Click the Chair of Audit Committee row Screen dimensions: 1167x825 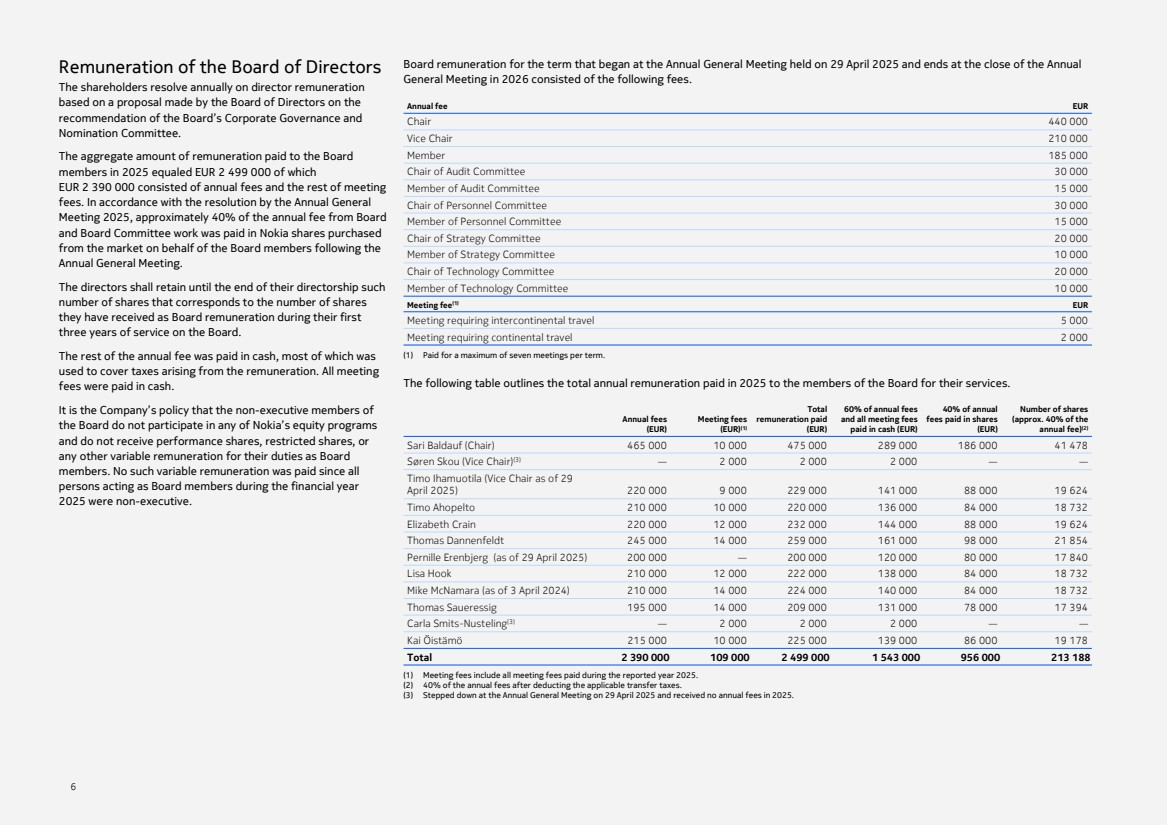tap(465, 171)
